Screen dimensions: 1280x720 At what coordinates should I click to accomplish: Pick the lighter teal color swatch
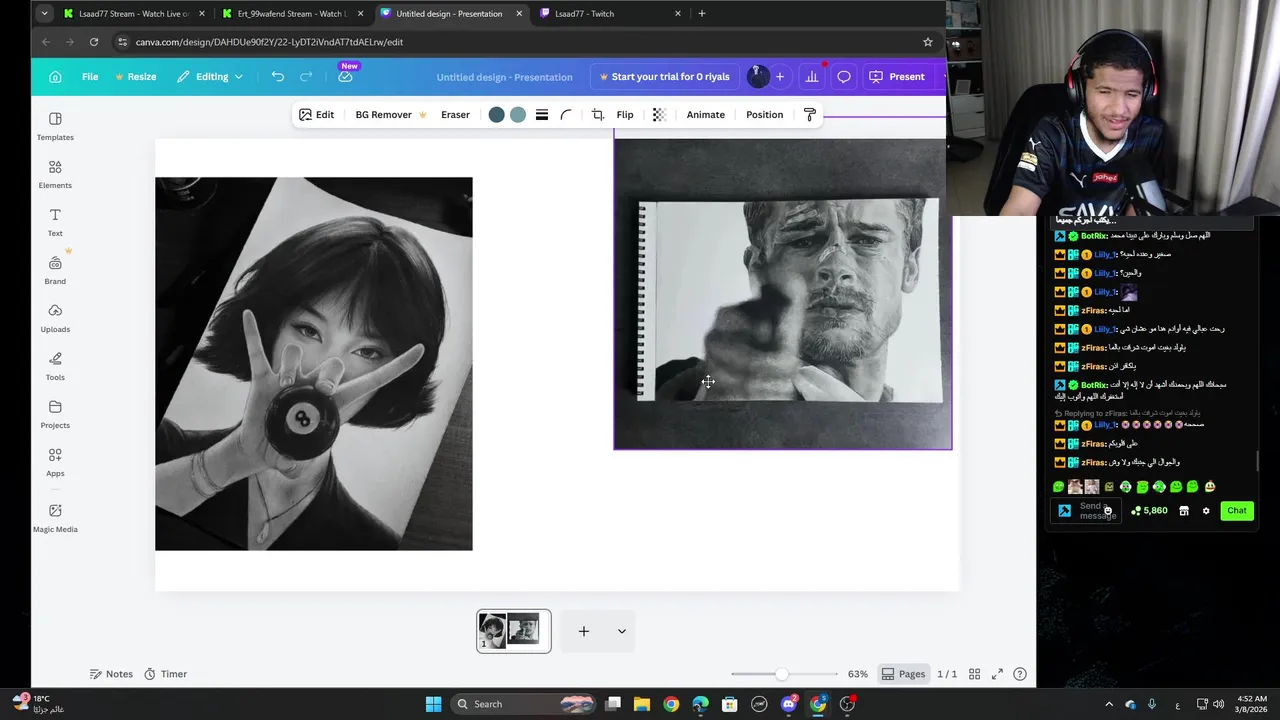(x=518, y=115)
